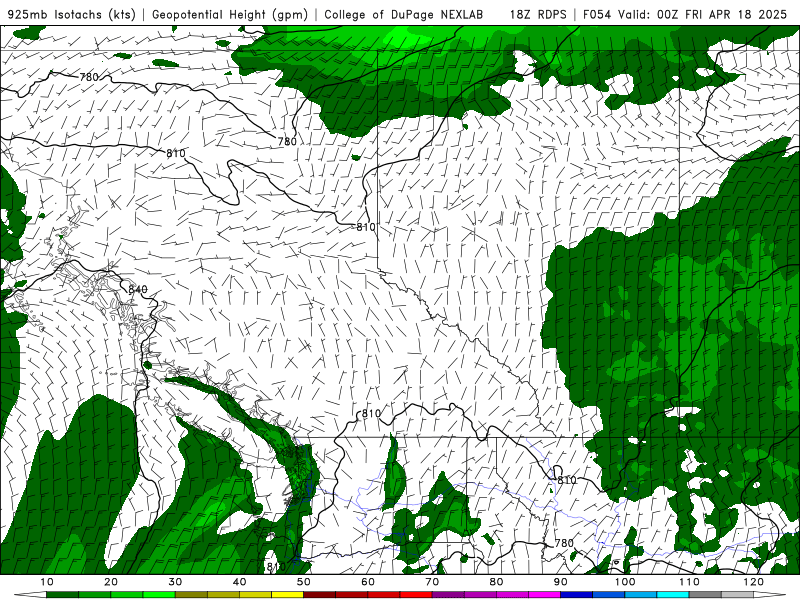Click the scale value "100"

point(625,582)
